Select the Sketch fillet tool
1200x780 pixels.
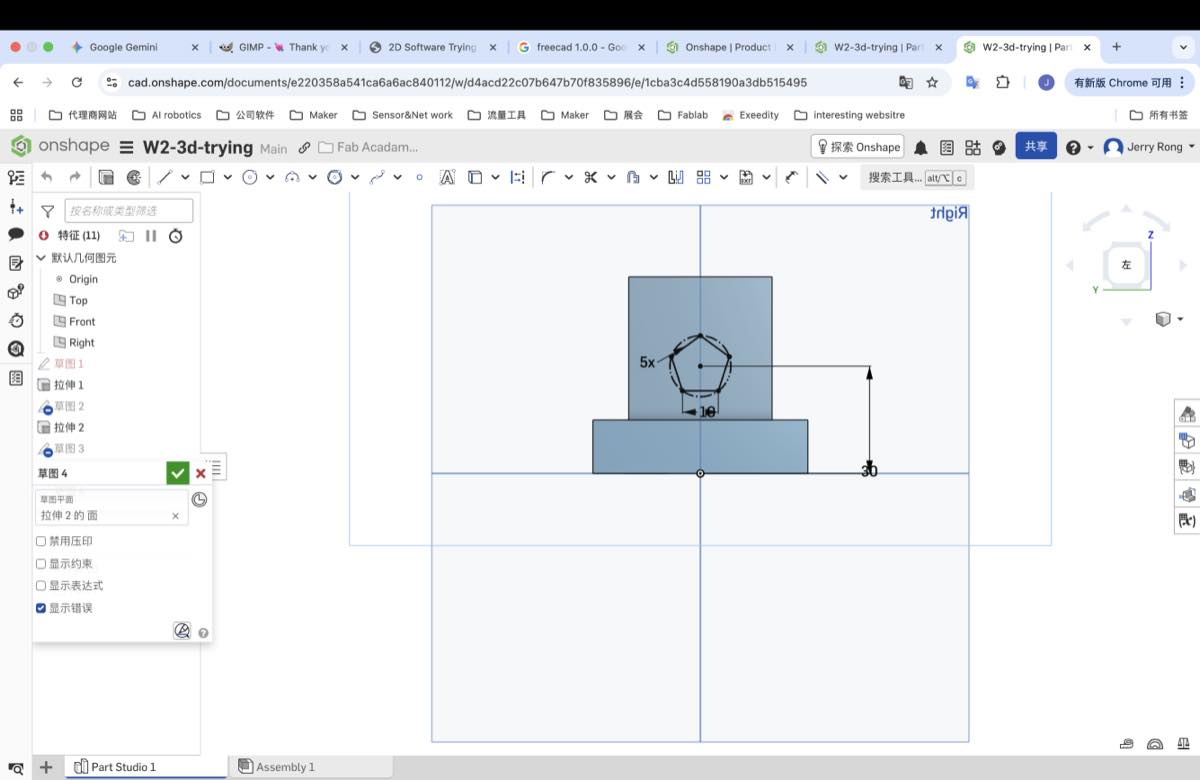[547, 177]
